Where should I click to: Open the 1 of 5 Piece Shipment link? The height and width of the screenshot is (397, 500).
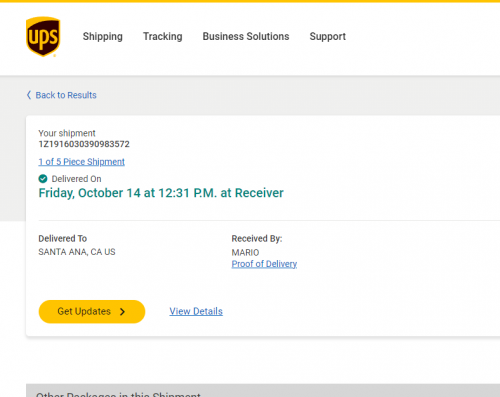click(82, 162)
